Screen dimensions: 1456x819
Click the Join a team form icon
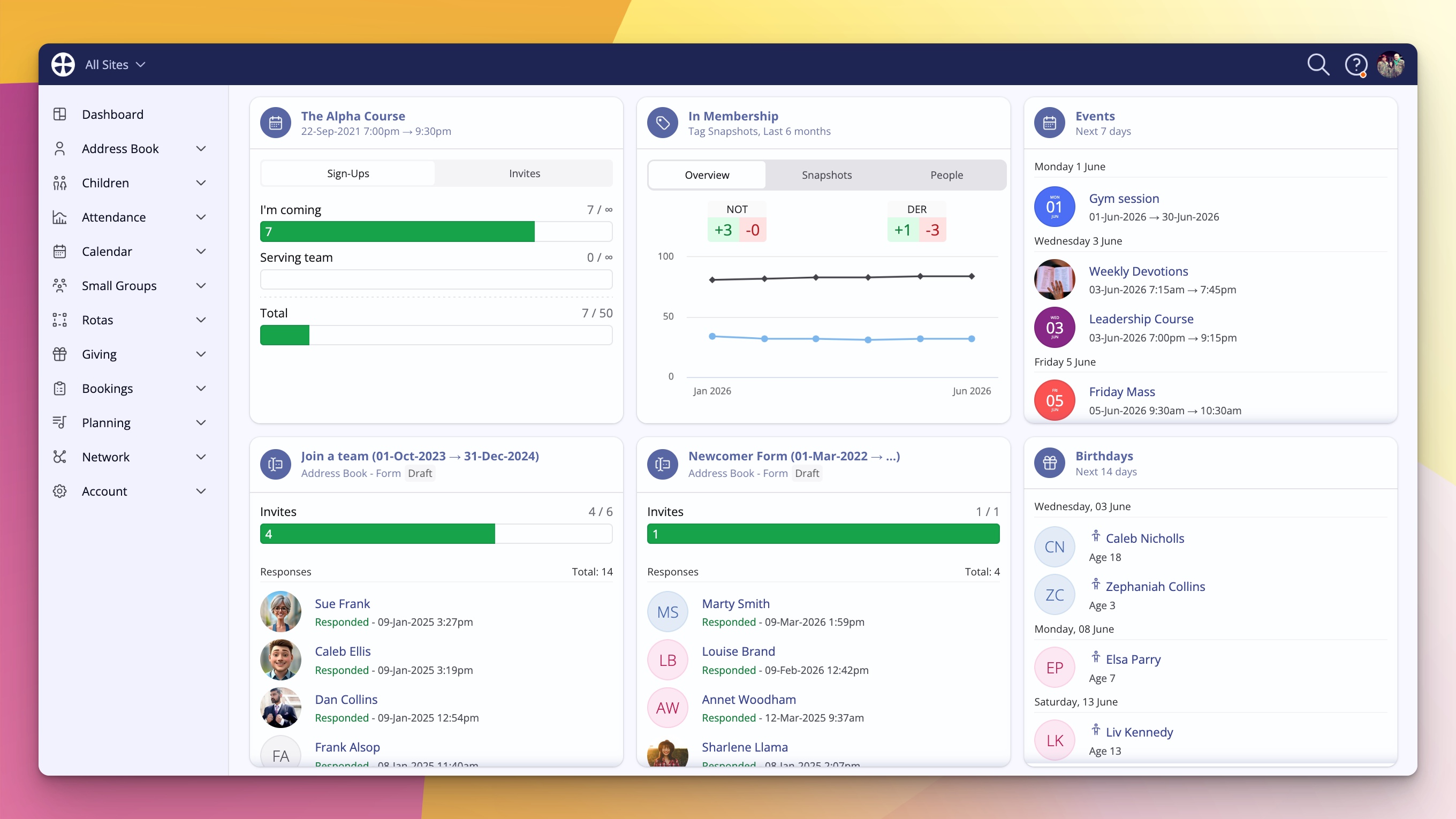click(275, 464)
